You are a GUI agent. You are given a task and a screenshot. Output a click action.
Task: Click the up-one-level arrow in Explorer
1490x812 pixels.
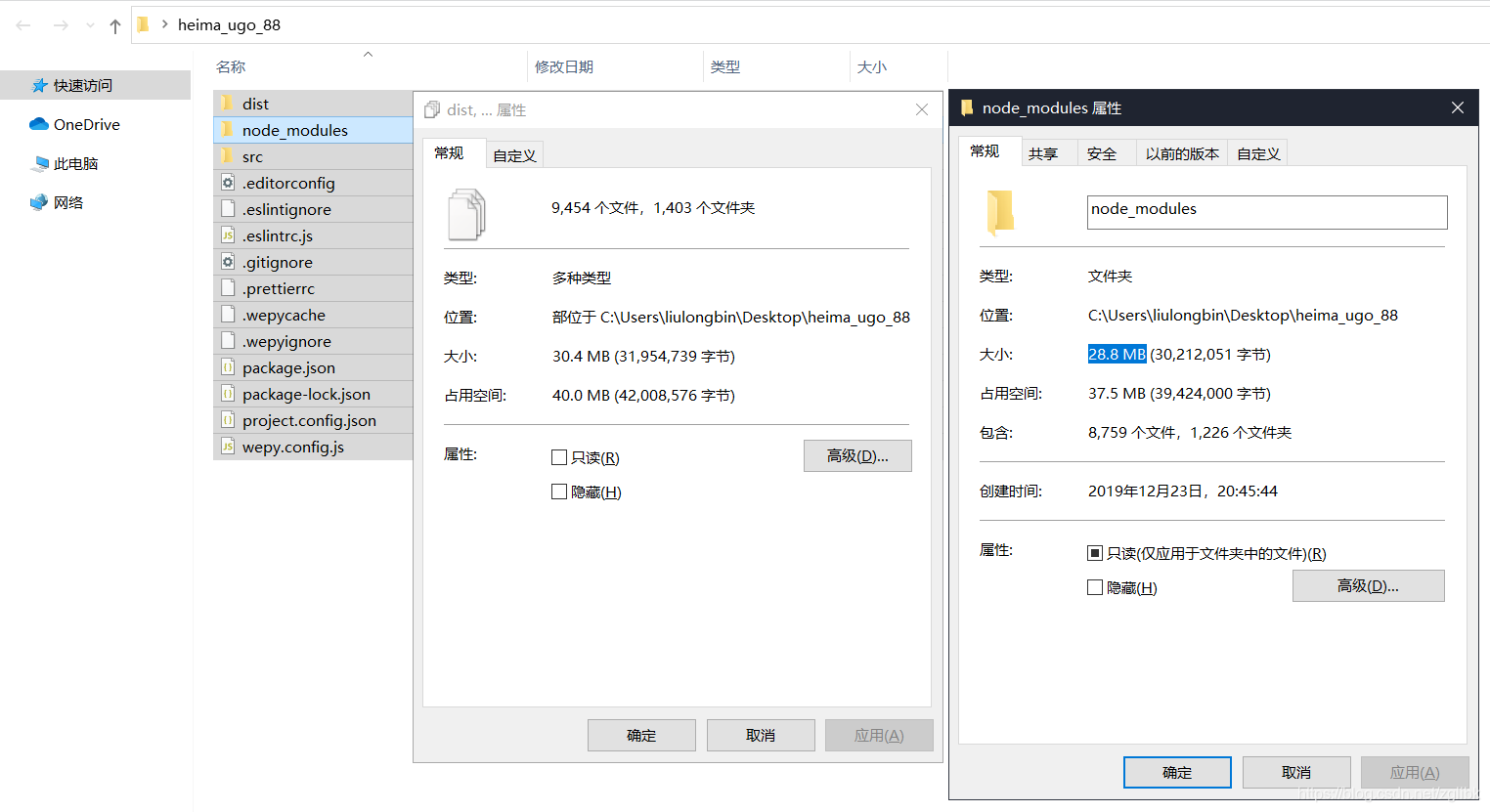[114, 24]
